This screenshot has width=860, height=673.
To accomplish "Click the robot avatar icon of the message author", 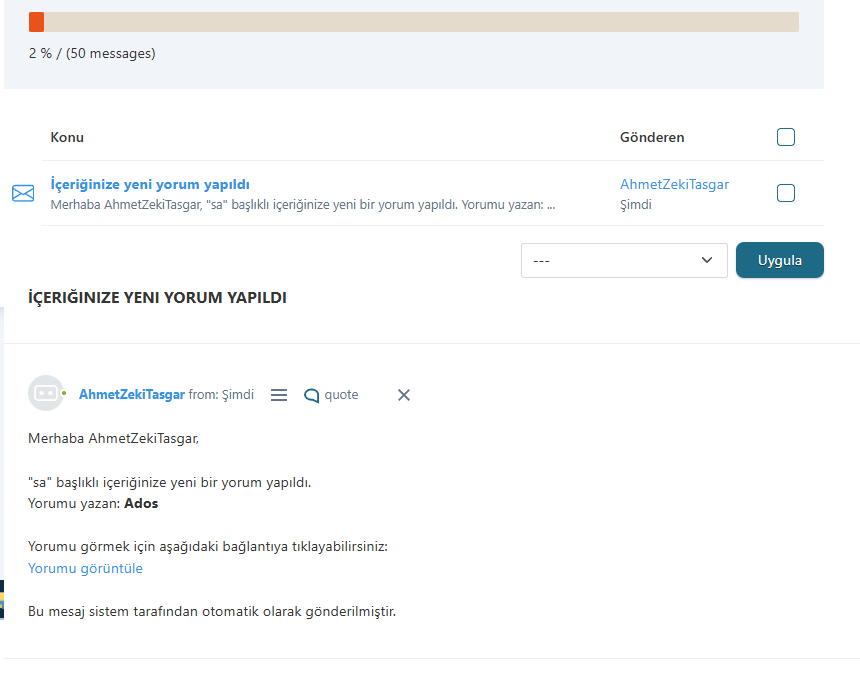I will 45,394.
